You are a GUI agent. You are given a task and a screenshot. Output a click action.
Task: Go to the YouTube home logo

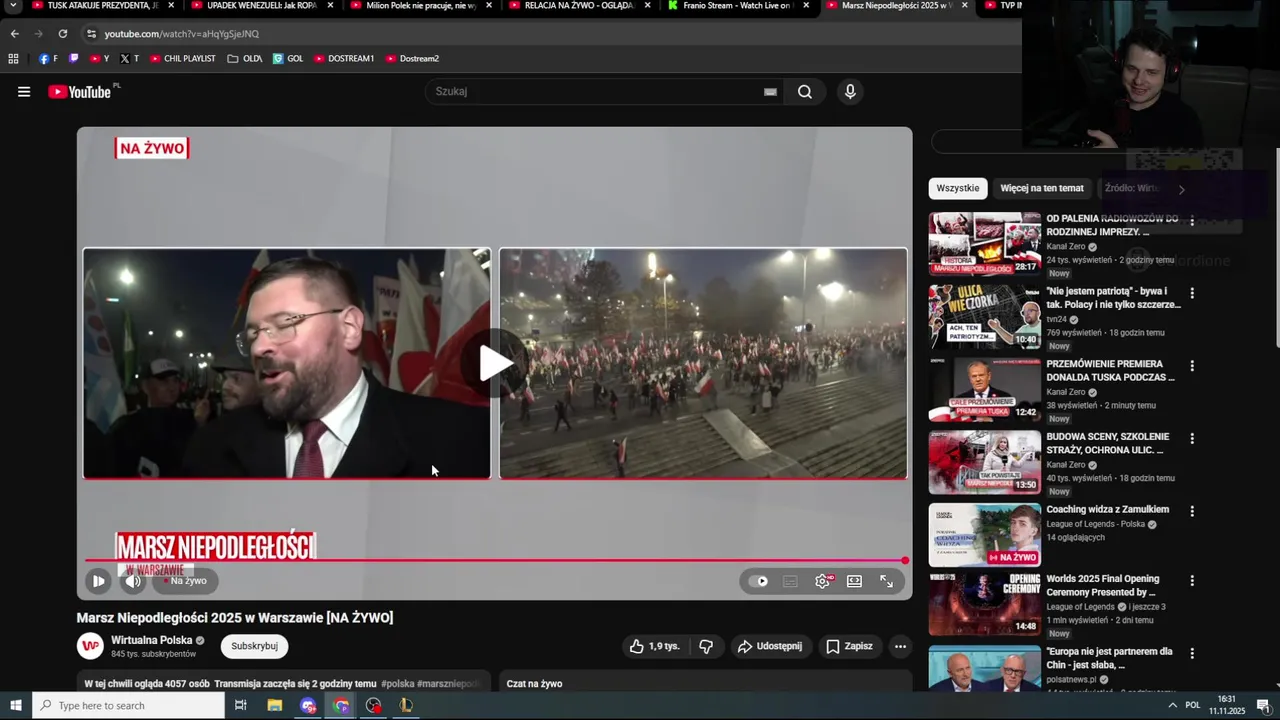click(x=82, y=92)
